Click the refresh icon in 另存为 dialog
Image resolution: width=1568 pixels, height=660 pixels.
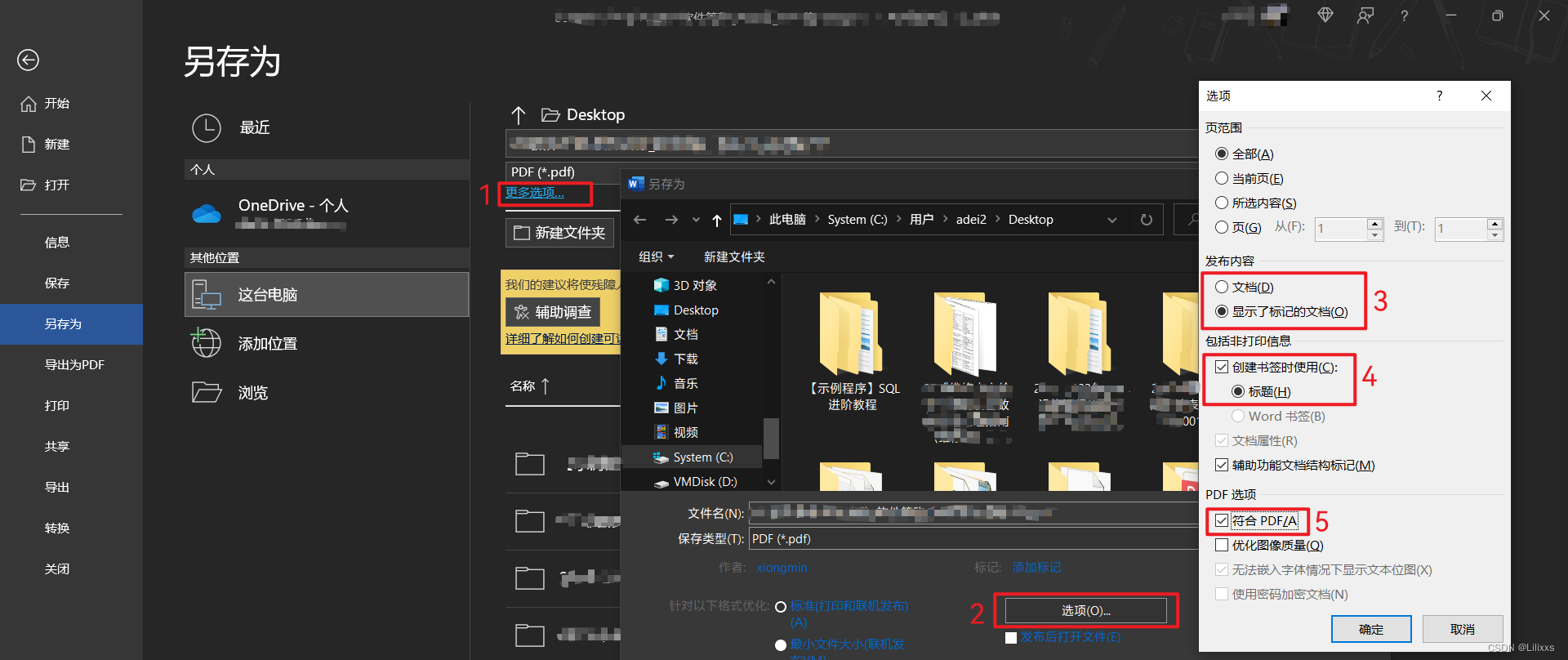click(1147, 220)
